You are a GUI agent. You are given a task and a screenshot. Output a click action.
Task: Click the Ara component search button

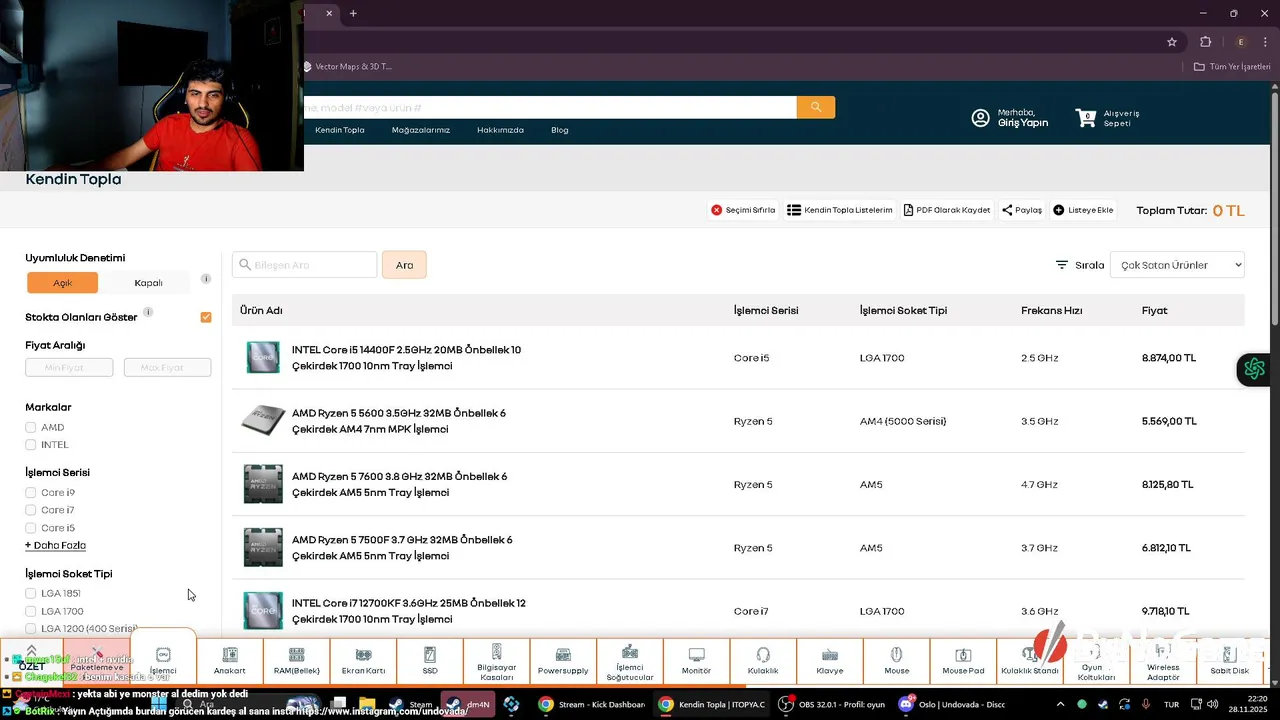pyautogui.click(x=404, y=265)
